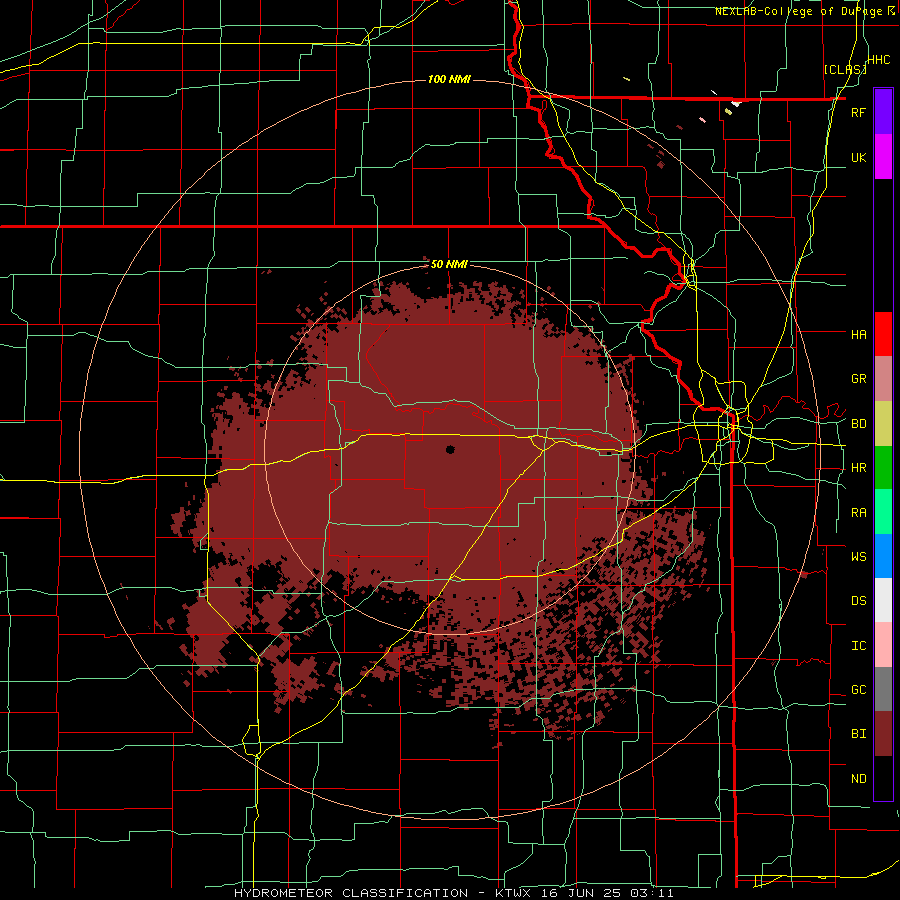Pick the RA light-green legend swatch
This screenshot has width=900, height=900.
point(883,512)
